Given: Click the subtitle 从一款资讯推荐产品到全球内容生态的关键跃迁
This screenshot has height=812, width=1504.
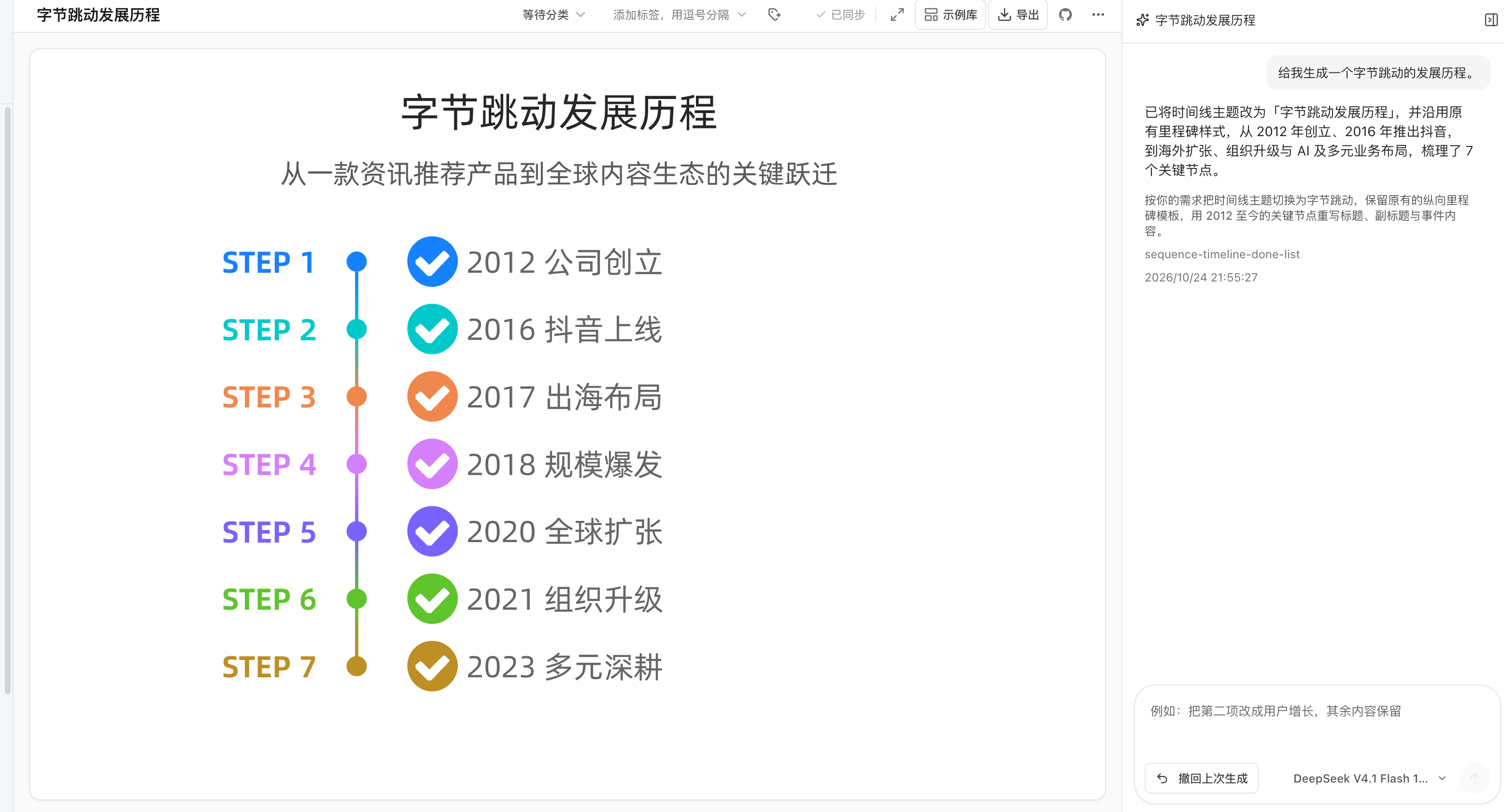Looking at the screenshot, I should pyautogui.click(x=559, y=174).
